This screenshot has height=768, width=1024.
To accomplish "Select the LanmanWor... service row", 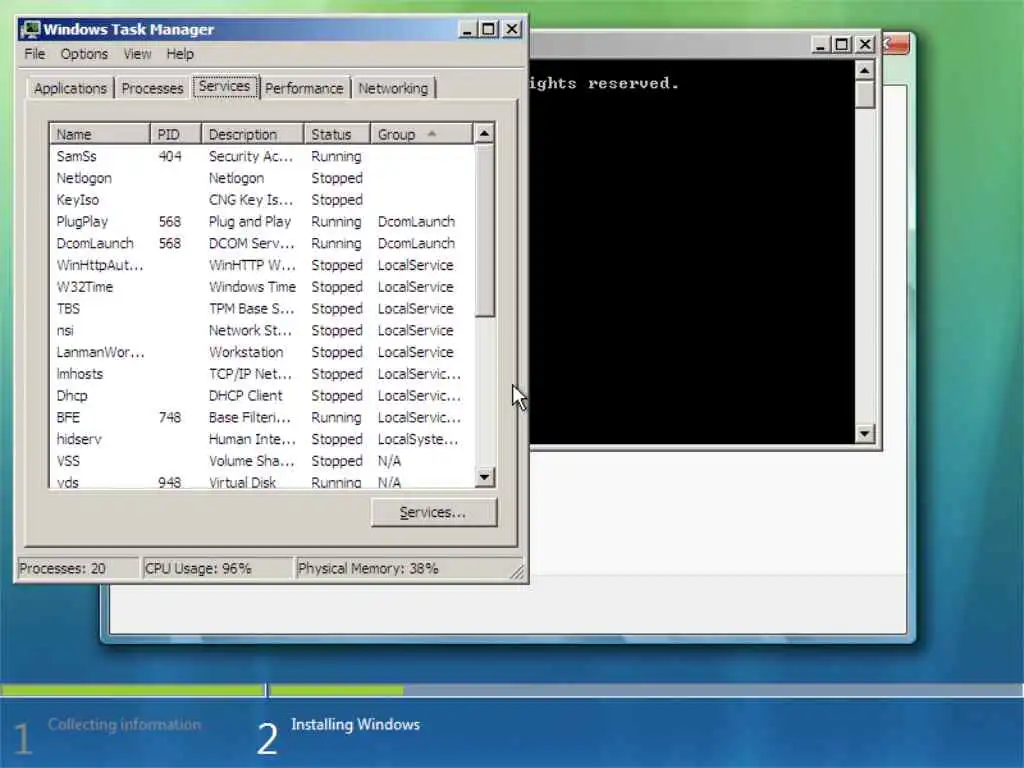I will 262,352.
